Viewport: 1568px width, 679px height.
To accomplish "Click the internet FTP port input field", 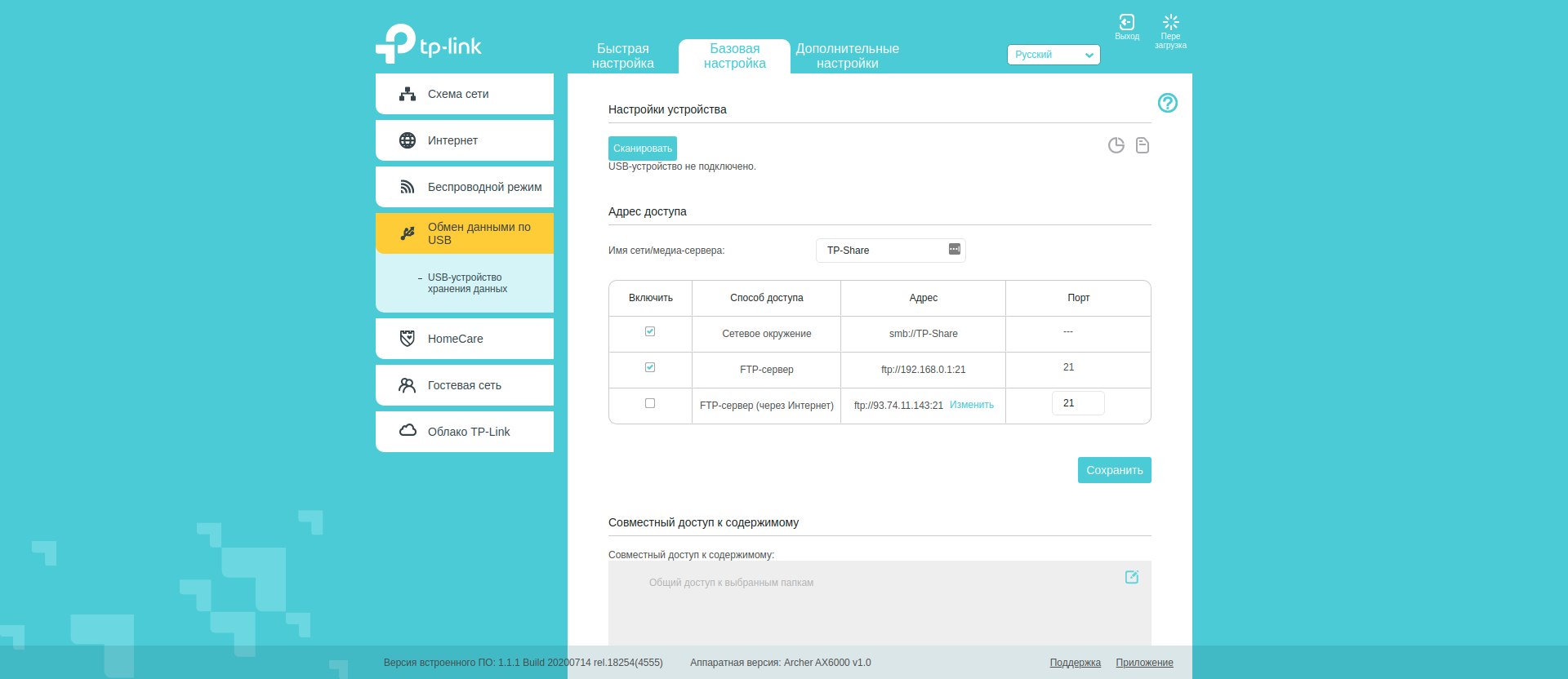I will point(1077,403).
